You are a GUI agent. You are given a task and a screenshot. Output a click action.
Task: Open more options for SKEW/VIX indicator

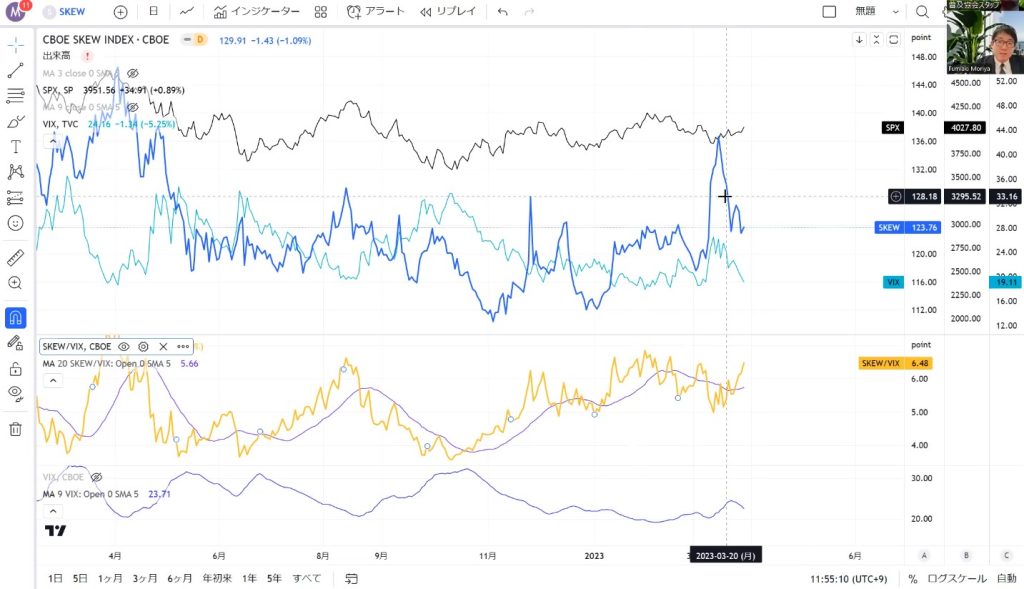(x=183, y=347)
